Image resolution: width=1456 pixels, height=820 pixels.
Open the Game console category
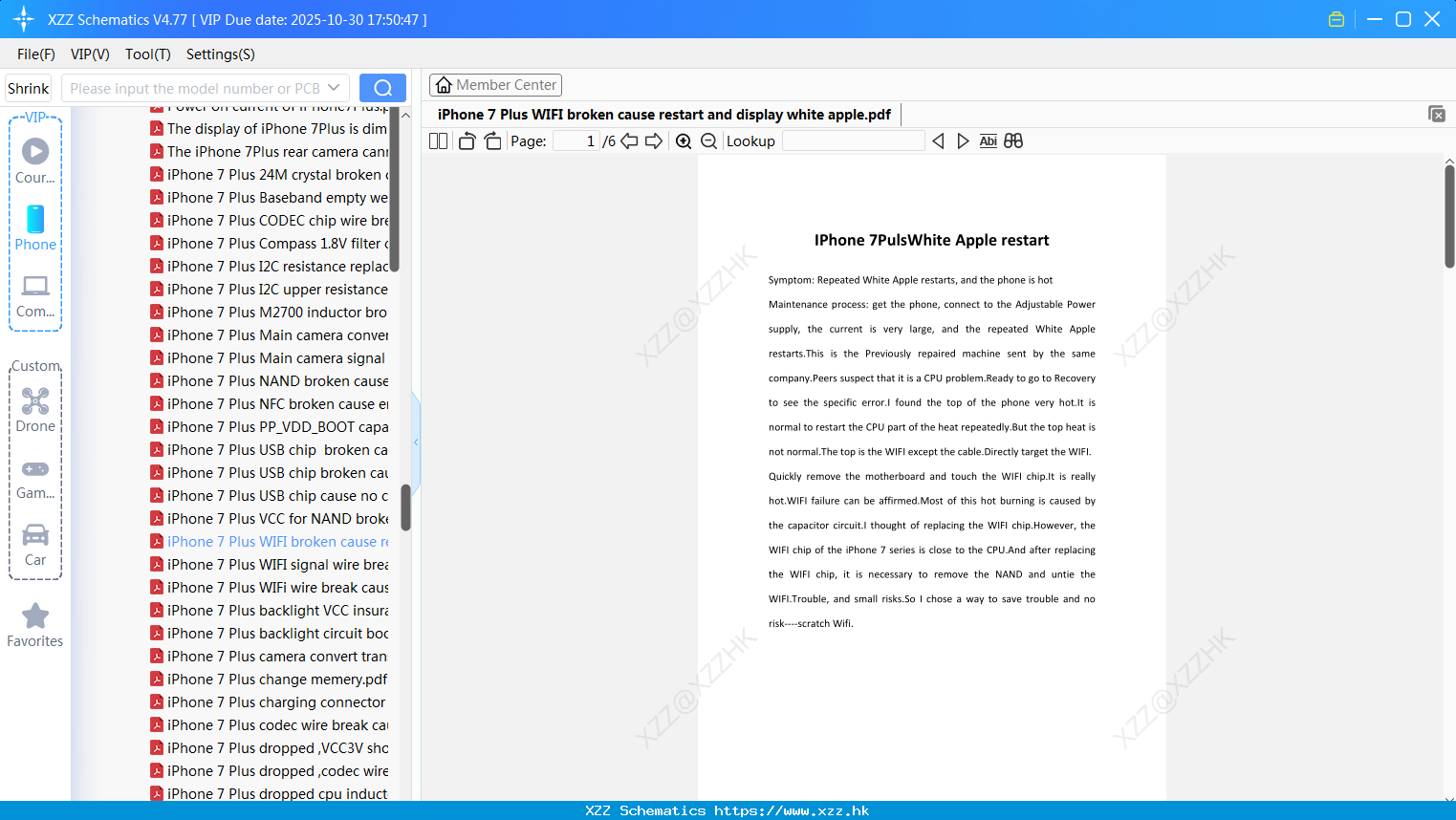(x=35, y=478)
